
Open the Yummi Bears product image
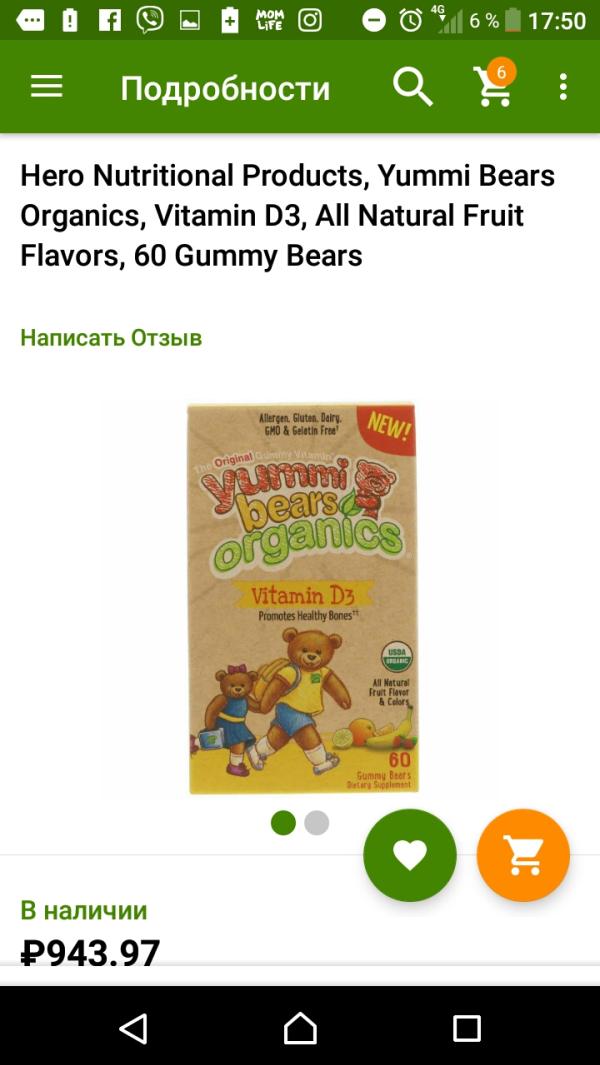point(302,598)
